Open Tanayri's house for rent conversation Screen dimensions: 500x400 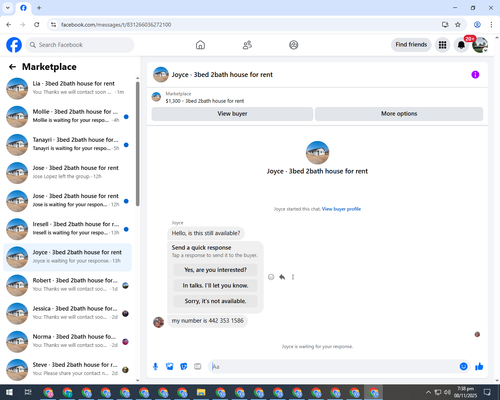click(67, 145)
